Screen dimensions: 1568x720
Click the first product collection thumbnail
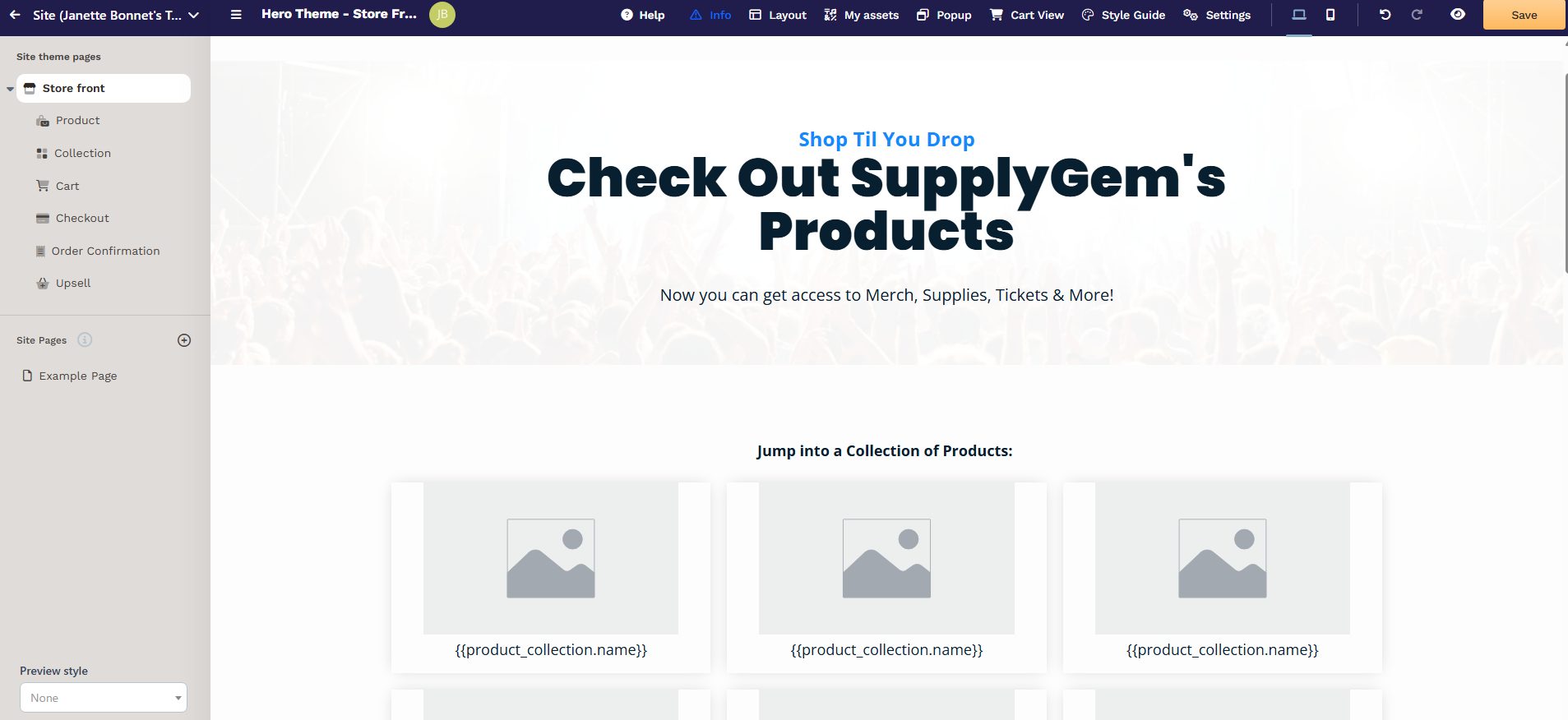point(551,558)
